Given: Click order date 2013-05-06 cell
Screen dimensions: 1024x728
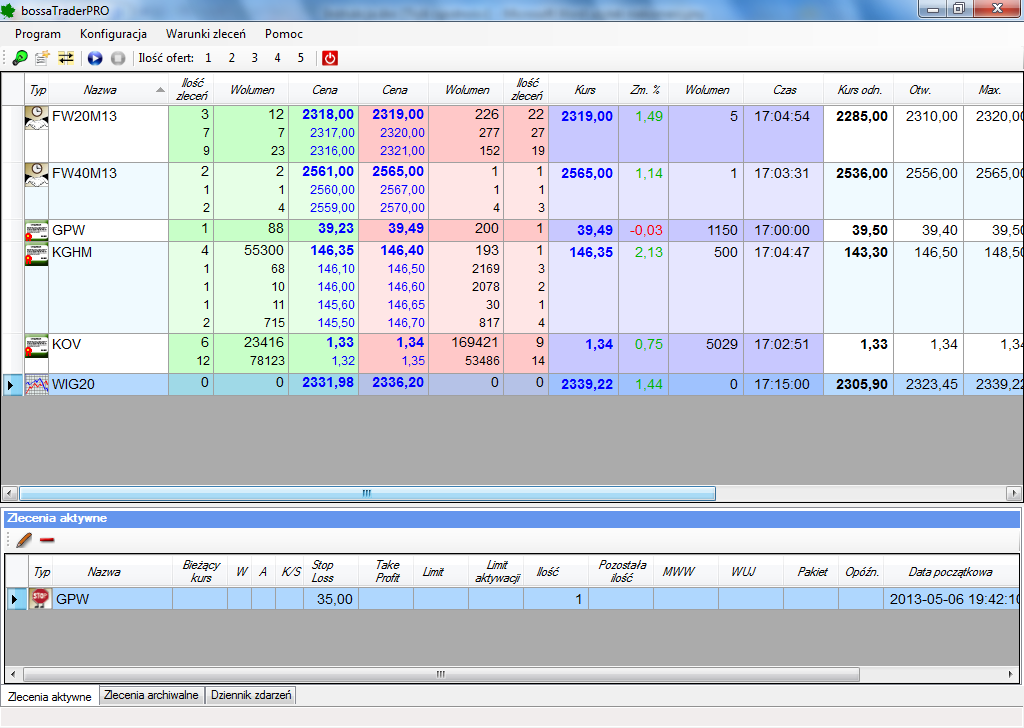Looking at the screenshot, I should pyautogui.click(x=952, y=599).
